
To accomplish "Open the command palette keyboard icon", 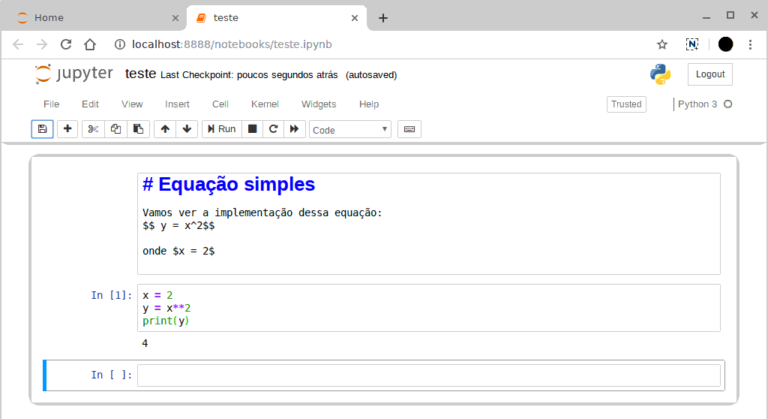I will (409, 129).
